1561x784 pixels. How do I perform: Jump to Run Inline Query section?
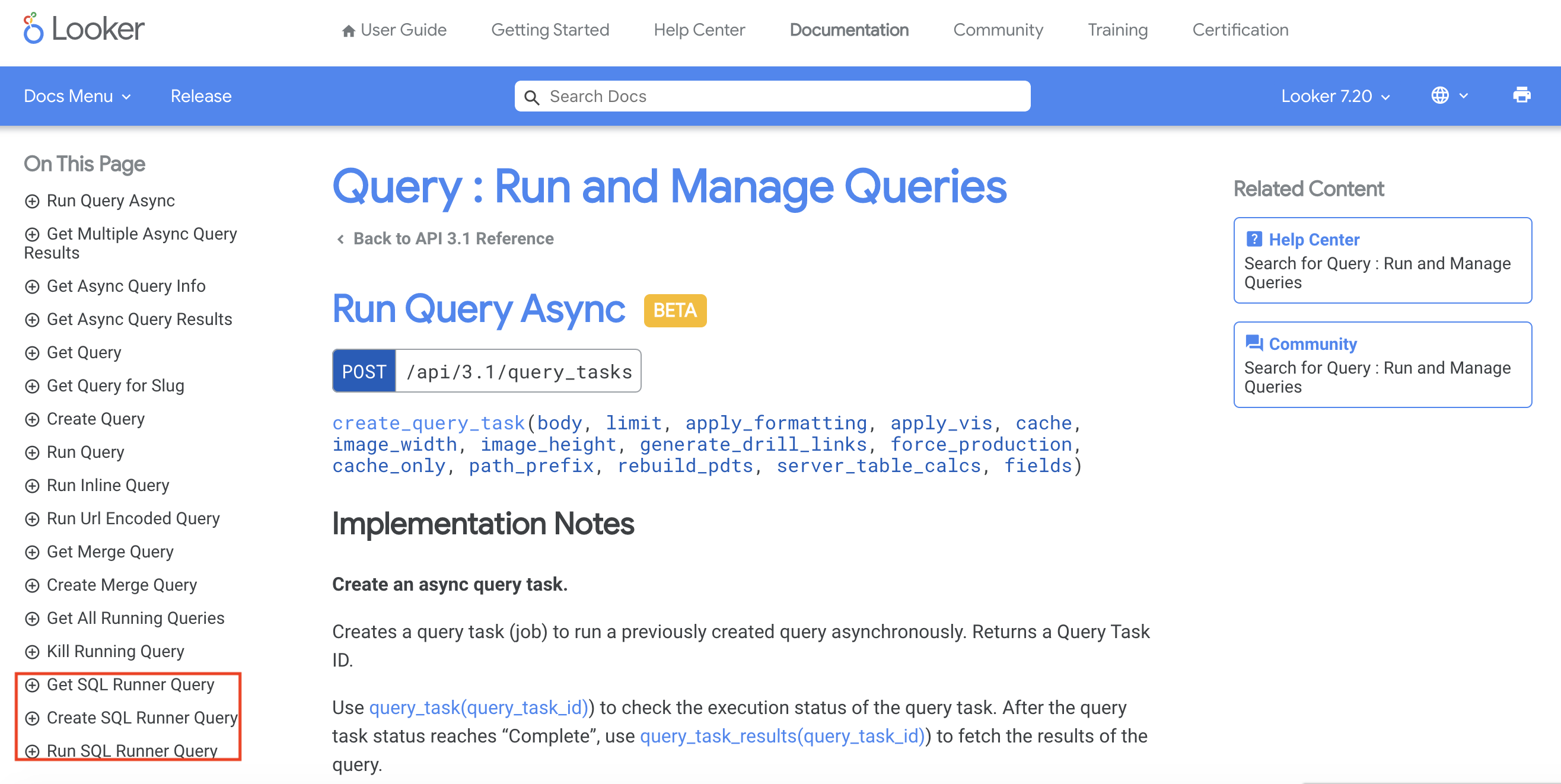[x=108, y=485]
